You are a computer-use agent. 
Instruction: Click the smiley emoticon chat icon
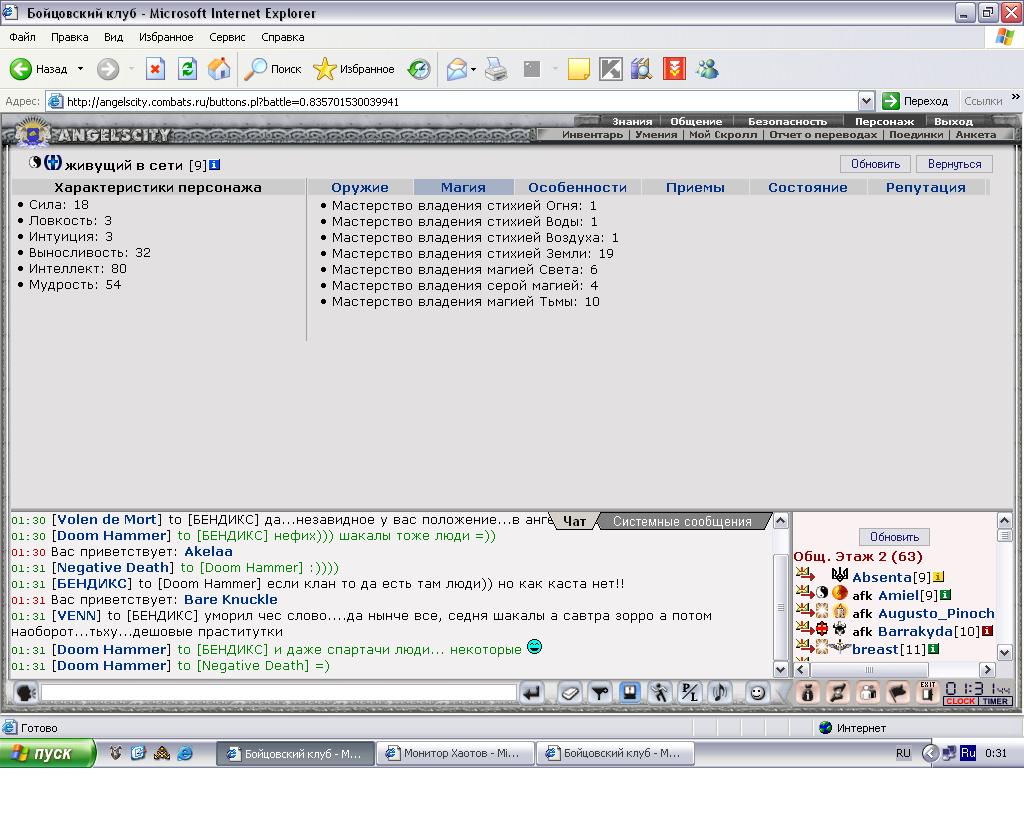pyautogui.click(x=757, y=692)
